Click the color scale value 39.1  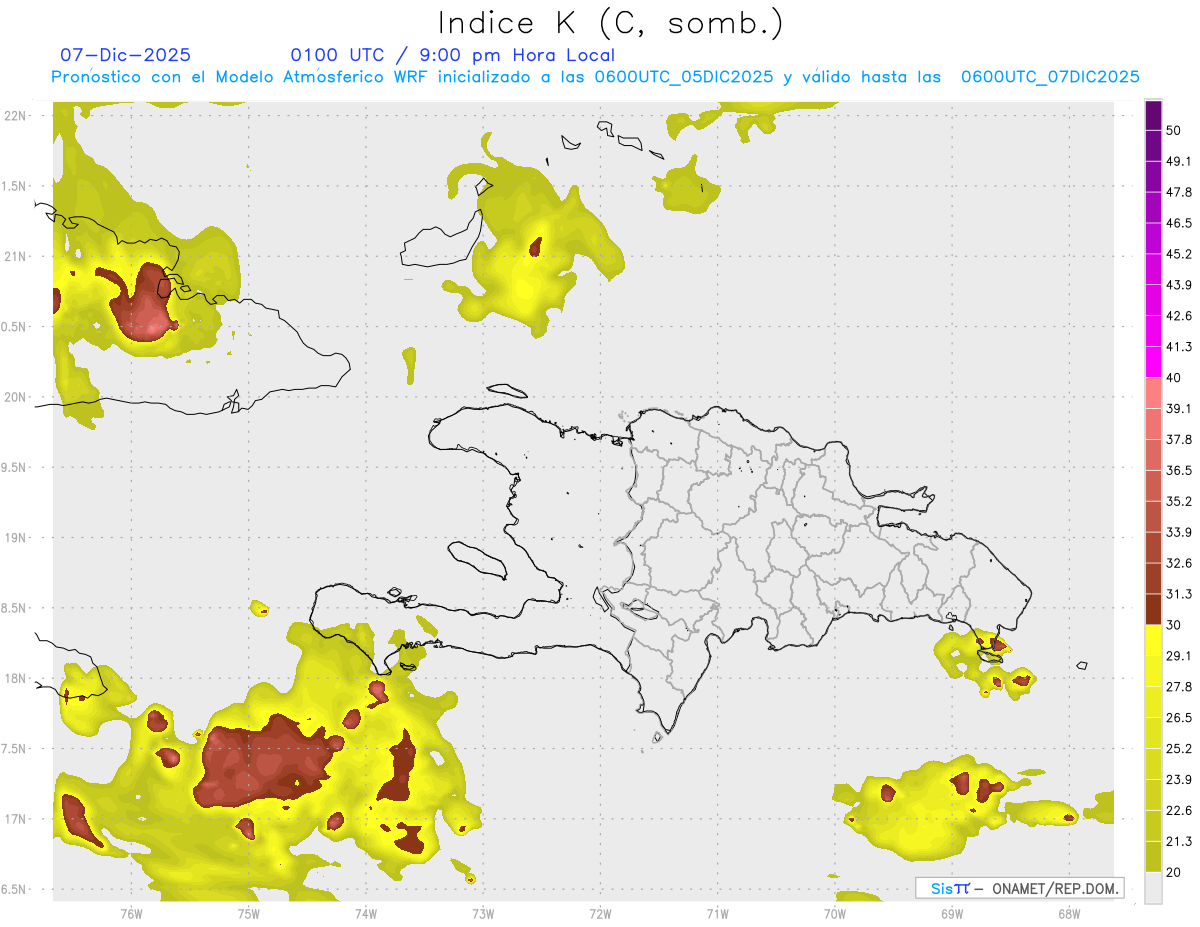(x=1179, y=409)
